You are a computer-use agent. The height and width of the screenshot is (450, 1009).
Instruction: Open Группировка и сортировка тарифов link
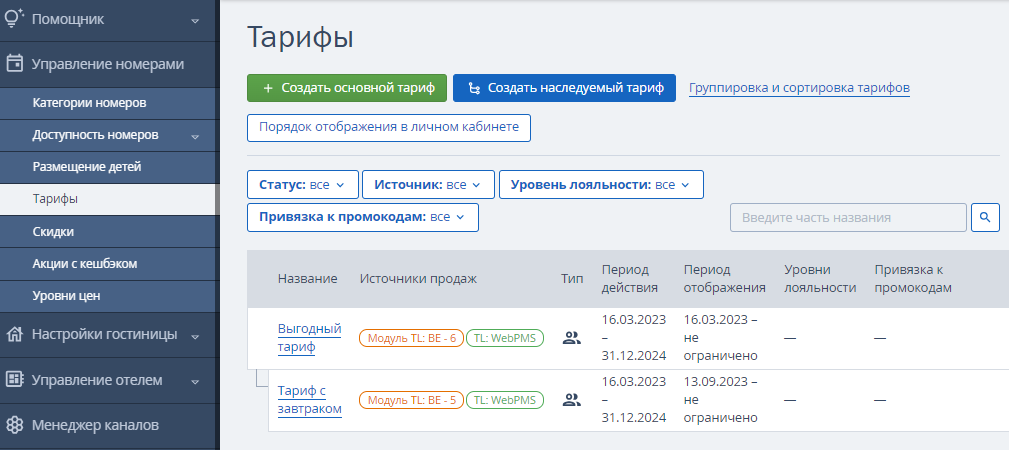799,88
